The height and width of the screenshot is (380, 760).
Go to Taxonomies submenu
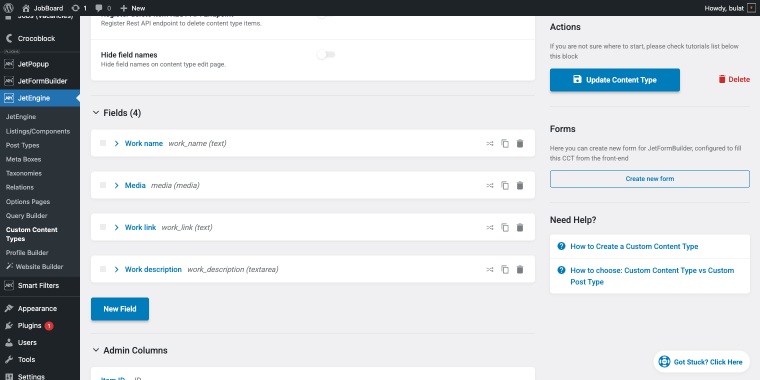(x=24, y=173)
